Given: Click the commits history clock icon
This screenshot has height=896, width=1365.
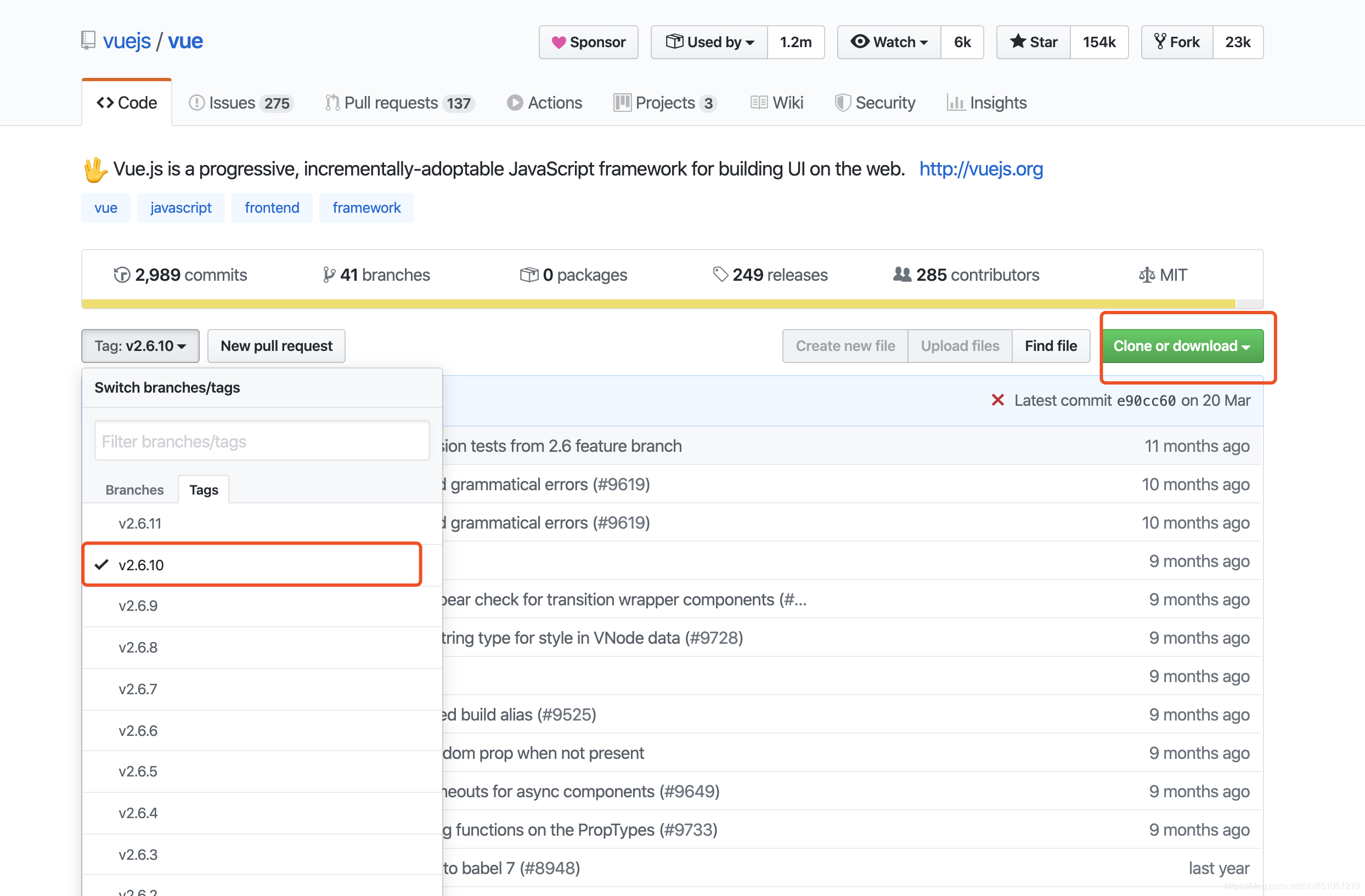Looking at the screenshot, I should point(122,275).
